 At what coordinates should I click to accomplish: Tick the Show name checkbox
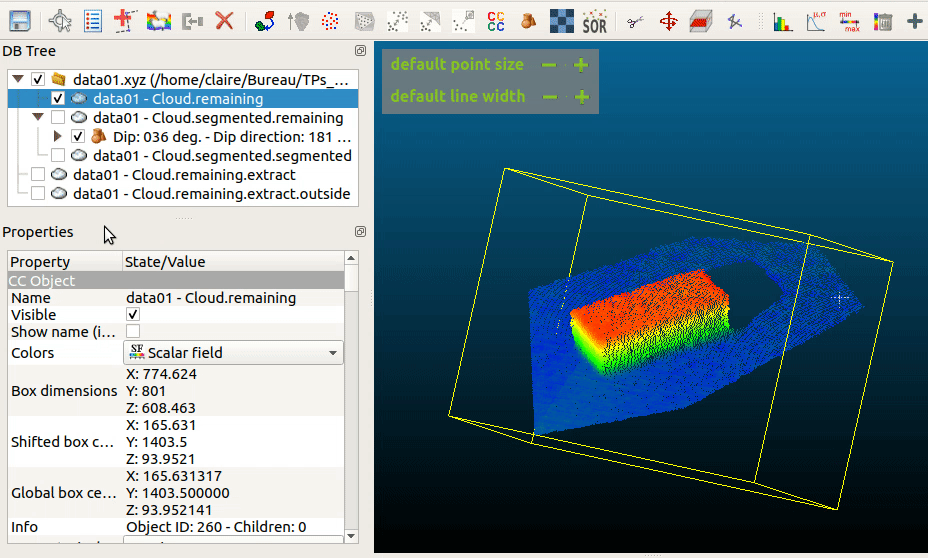(x=133, y=331)
